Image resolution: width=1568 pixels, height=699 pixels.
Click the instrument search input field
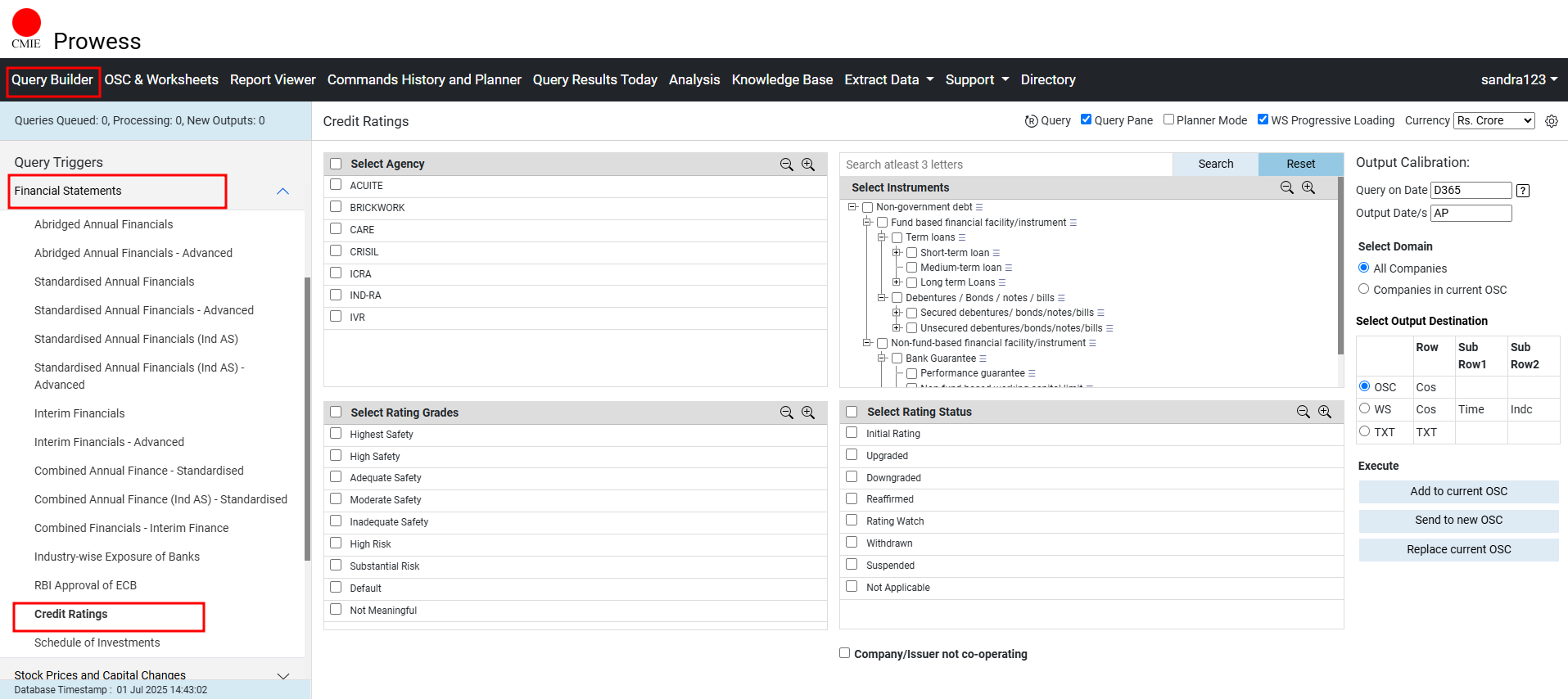coord(1005,165)
